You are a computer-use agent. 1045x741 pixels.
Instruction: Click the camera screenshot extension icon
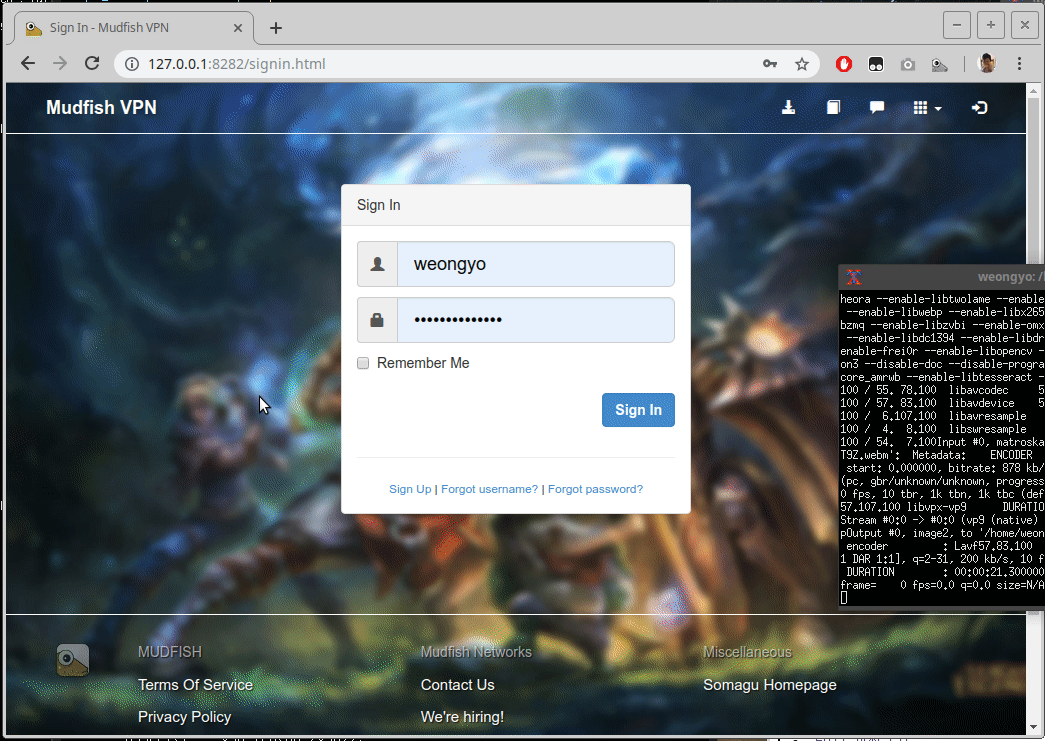pyautogui.click(x=907, y=64)
